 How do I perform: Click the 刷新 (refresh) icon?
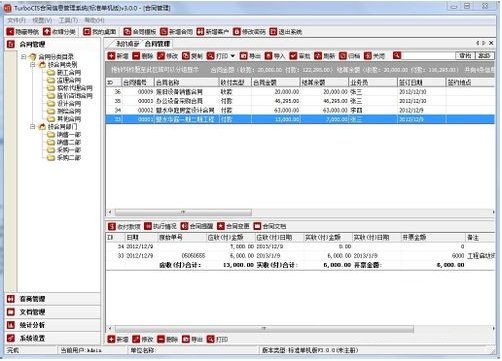(318, 56)
